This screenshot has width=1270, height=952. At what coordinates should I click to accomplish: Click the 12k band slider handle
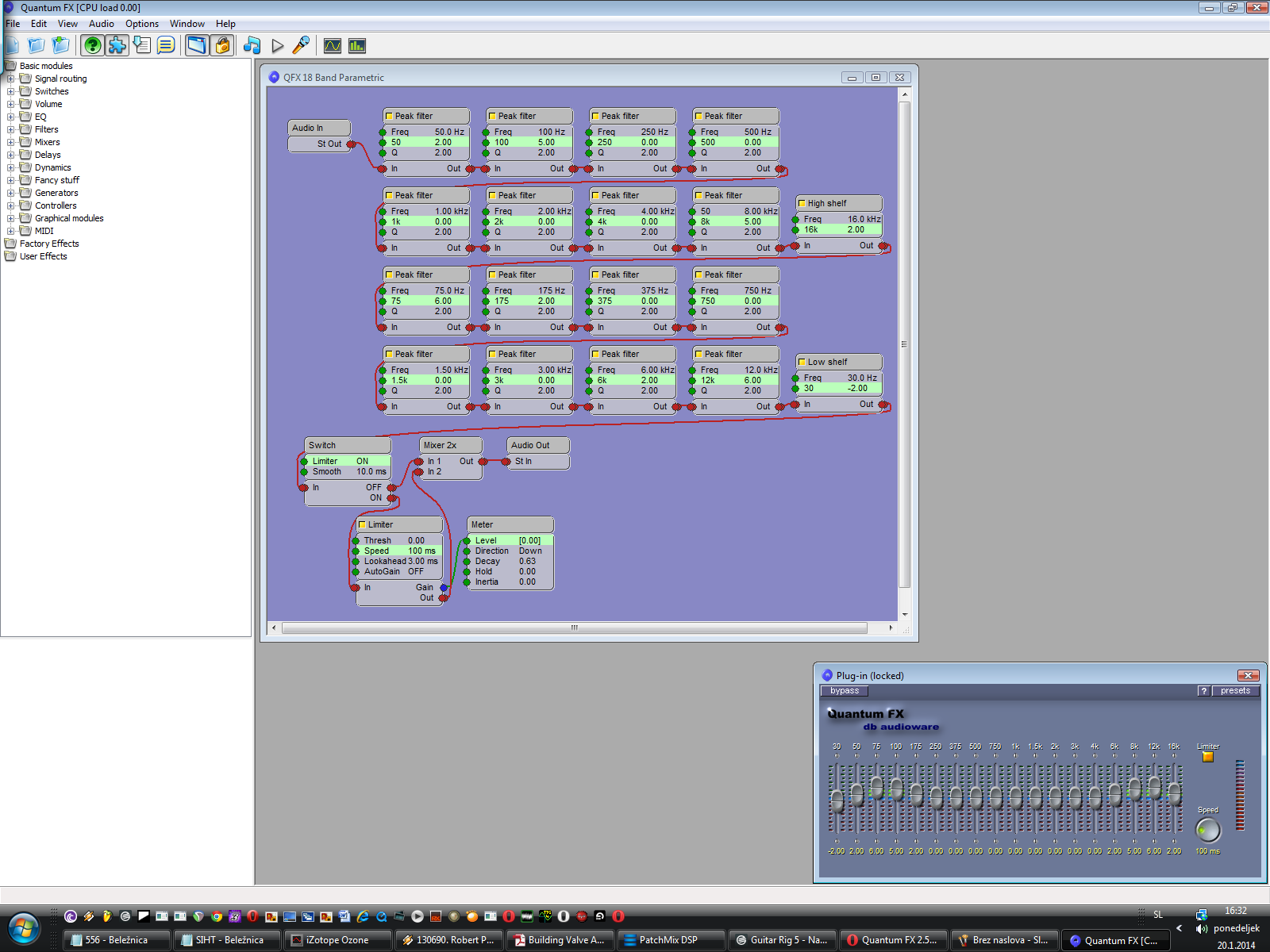pos(1154,786)
